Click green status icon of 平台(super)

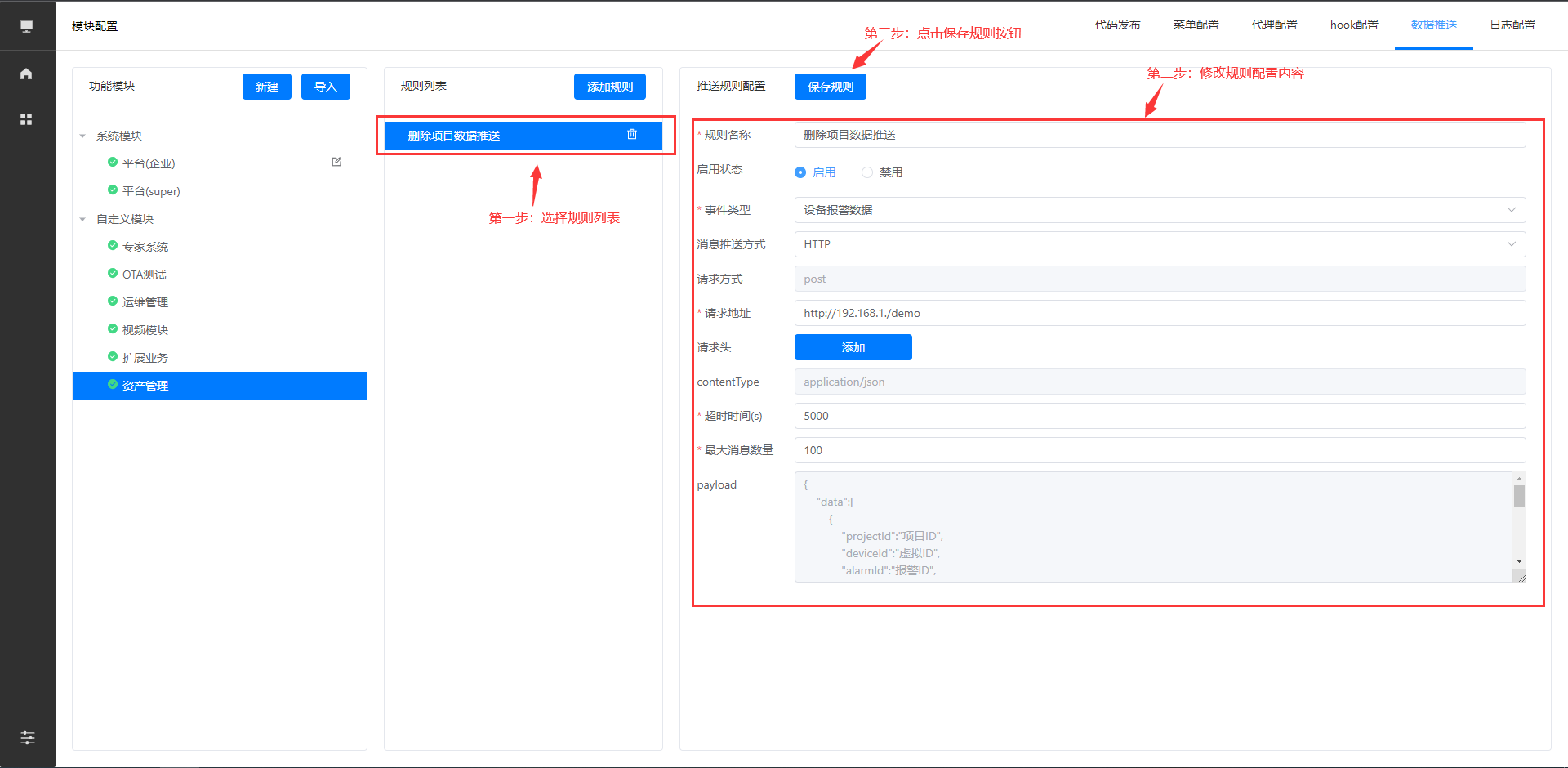tap(113, 190)
